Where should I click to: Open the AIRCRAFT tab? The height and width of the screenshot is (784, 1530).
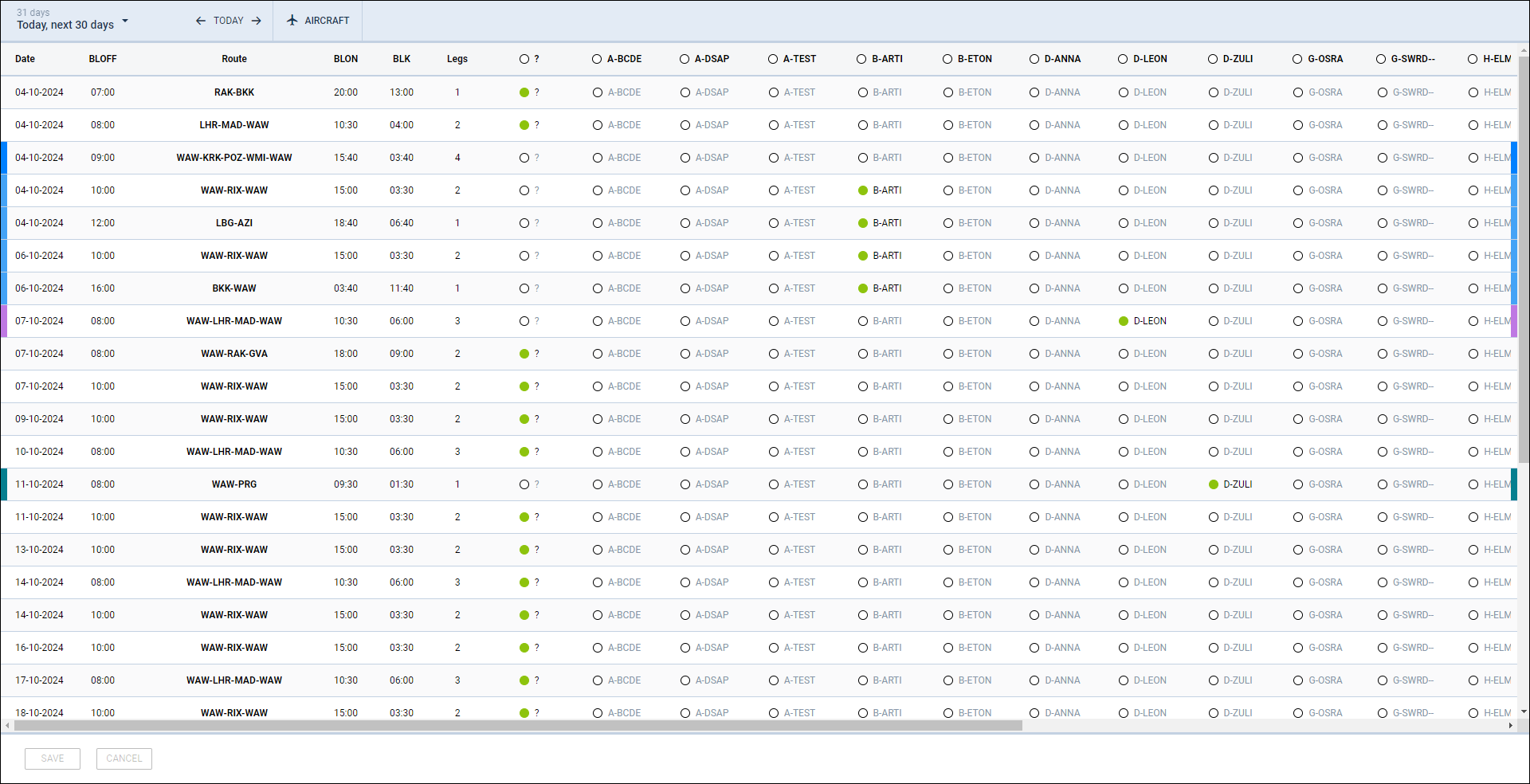point(318,21)
